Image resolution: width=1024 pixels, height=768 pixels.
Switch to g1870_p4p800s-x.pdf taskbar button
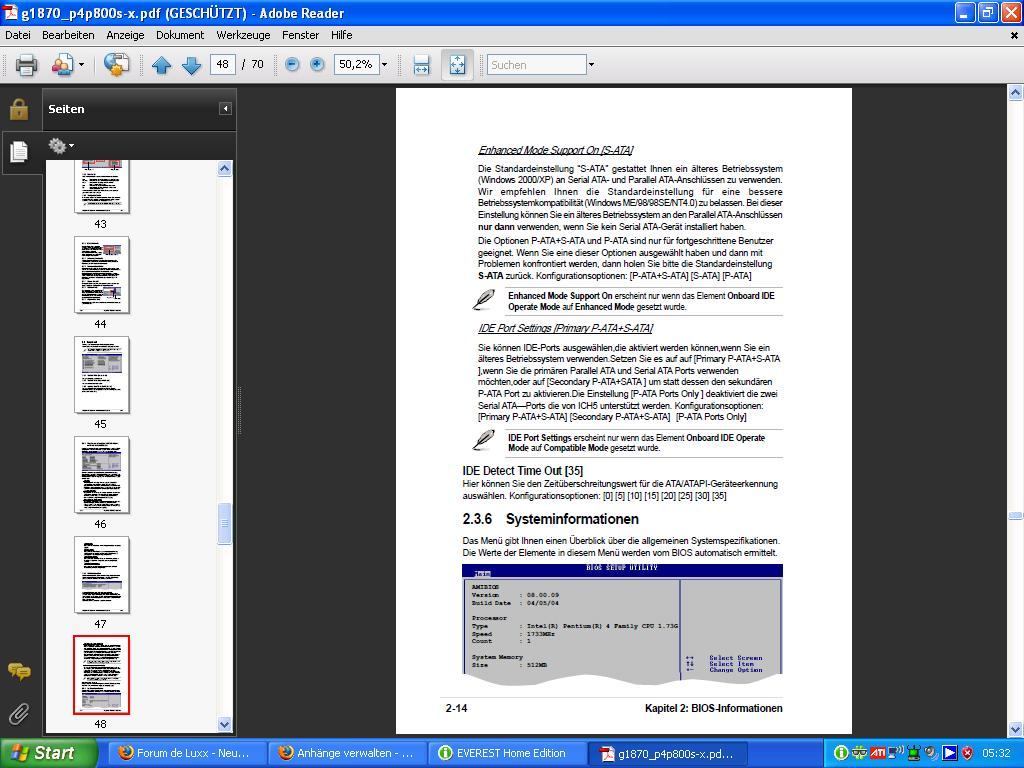669,753
